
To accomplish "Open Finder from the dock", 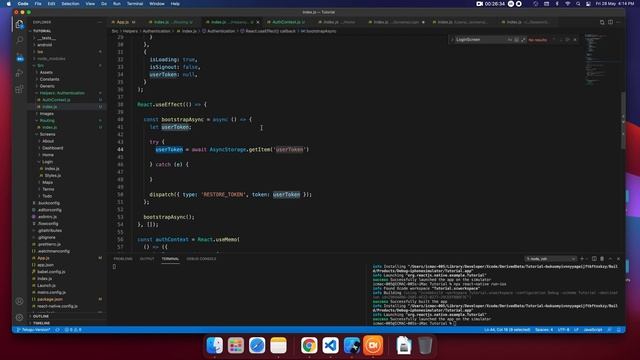I will tap(215, 345).
